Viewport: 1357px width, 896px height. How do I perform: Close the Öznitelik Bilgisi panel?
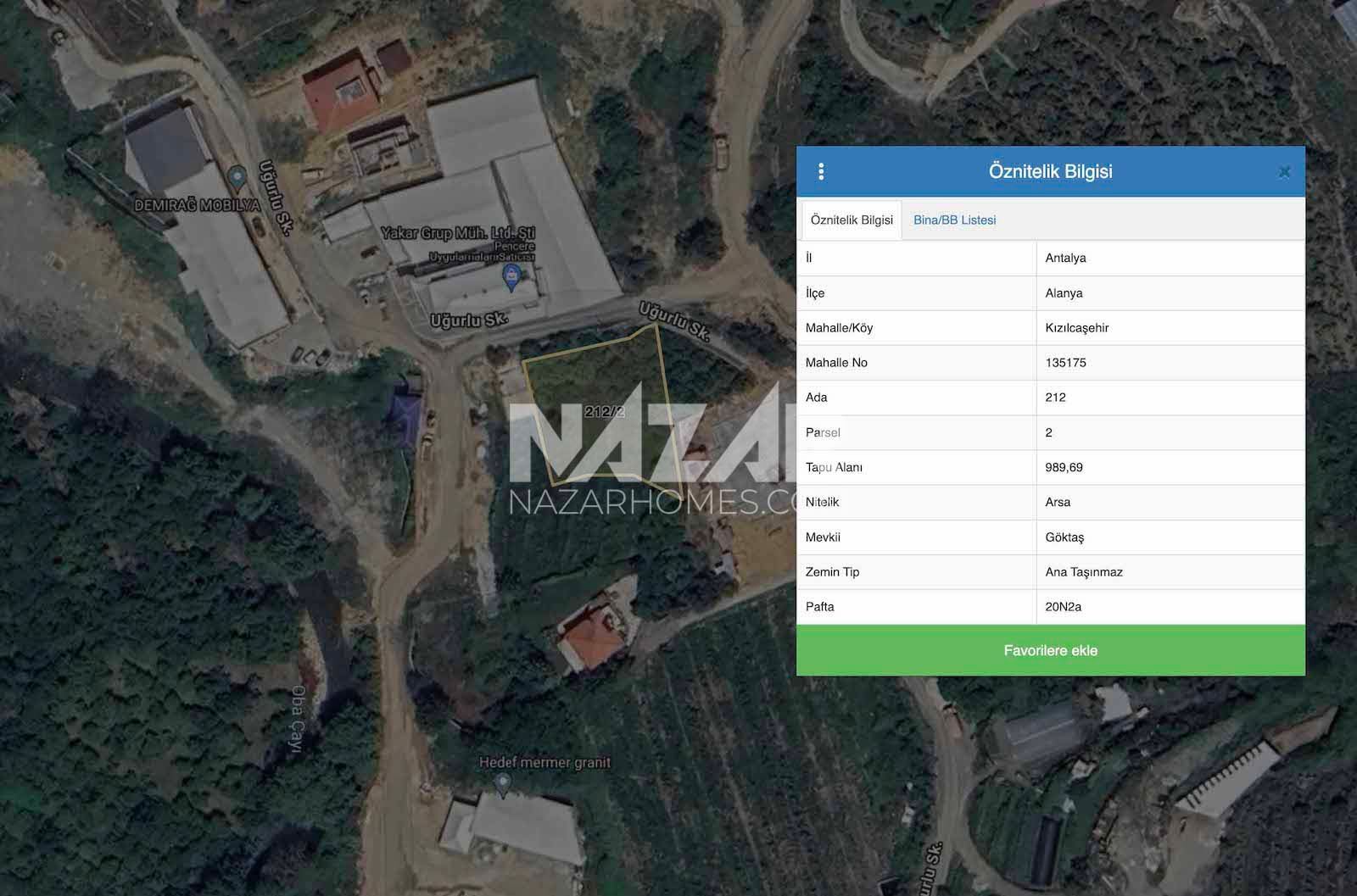[x=1284, y=172]
